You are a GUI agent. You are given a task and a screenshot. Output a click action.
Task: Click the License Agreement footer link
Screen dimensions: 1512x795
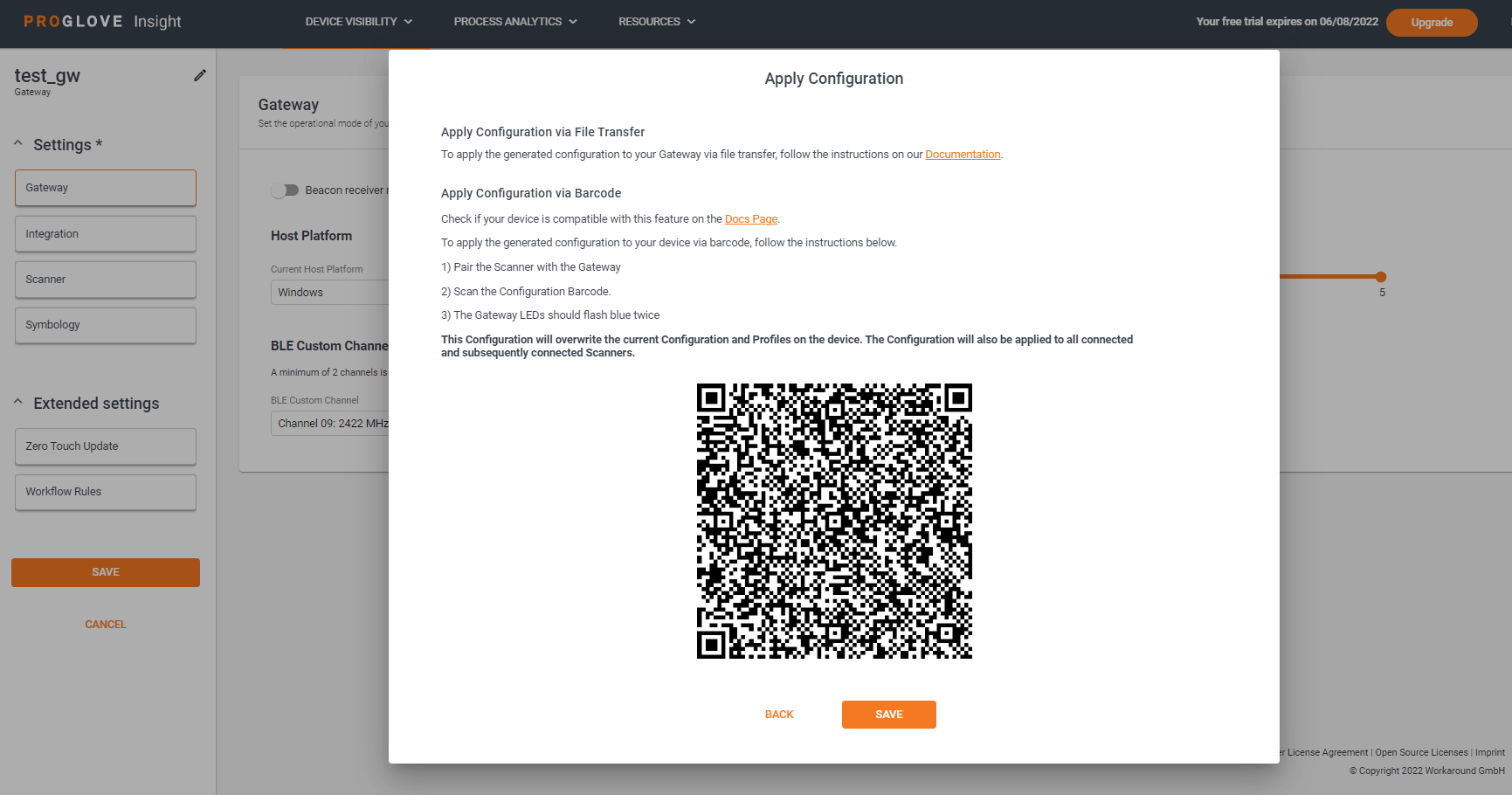point(1326,753)
